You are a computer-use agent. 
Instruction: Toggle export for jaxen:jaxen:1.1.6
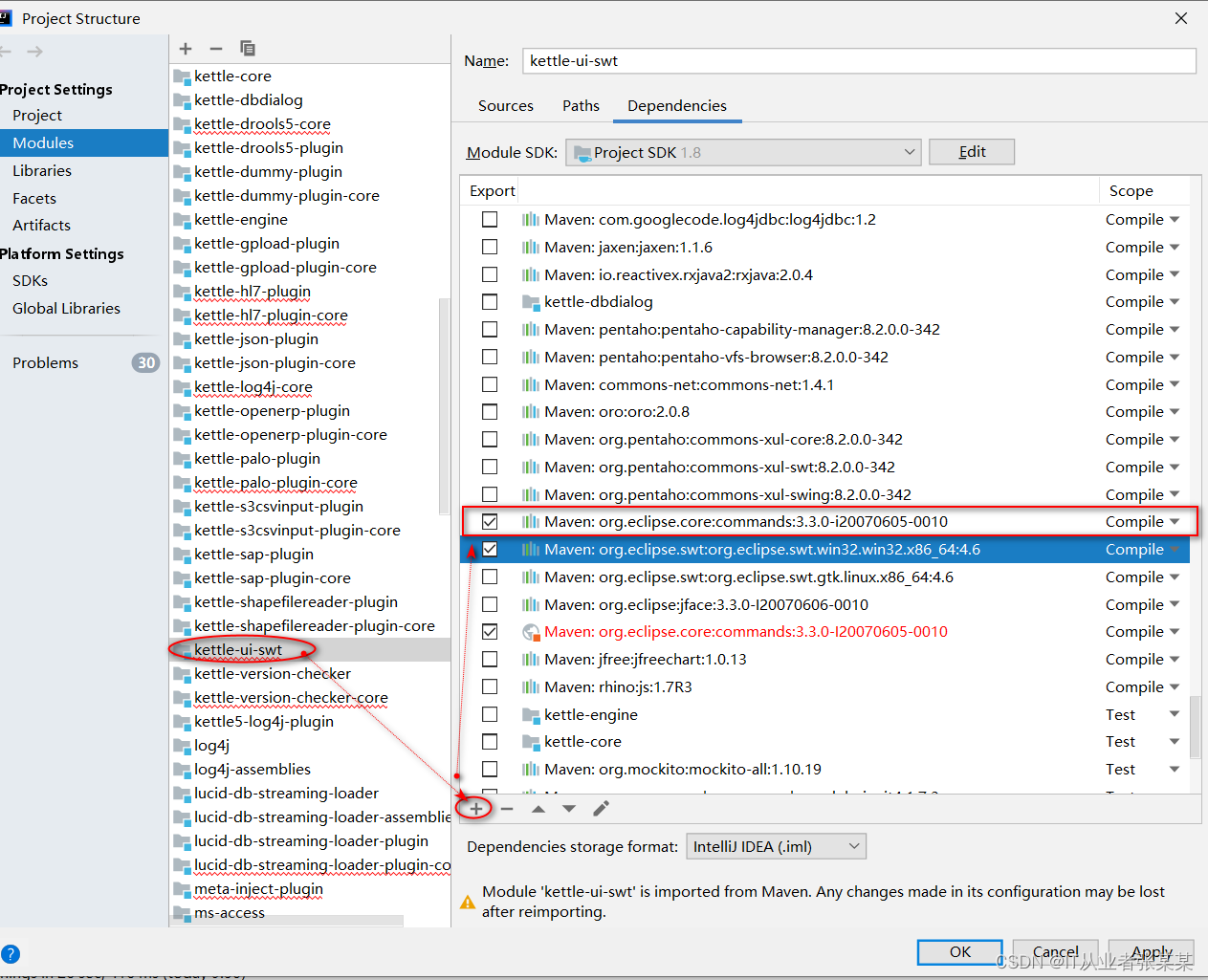click(490, 248)
